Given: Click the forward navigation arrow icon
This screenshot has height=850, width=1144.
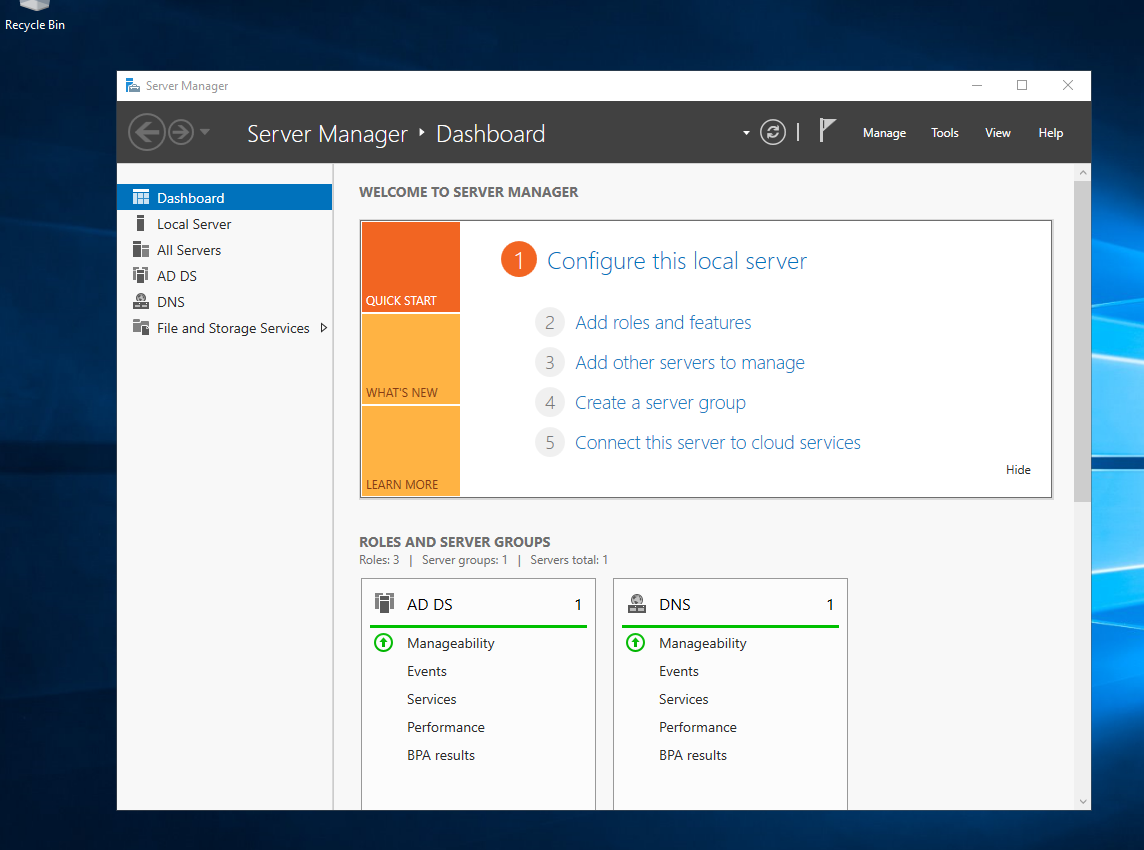Looking at the screenshot, I should coord(180,132).
